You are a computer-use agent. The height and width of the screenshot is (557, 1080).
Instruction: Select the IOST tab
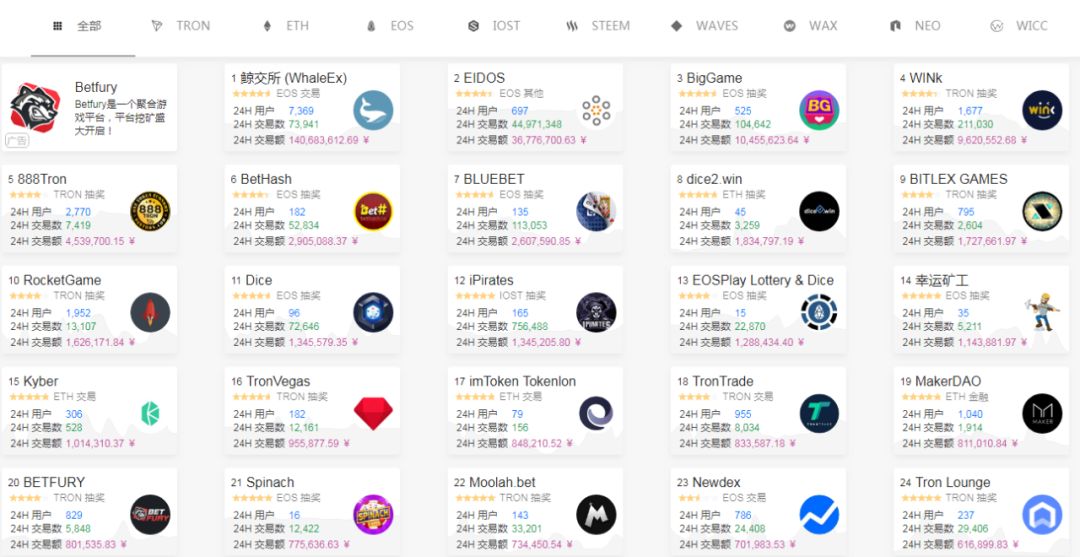click(x=494, y=26)
